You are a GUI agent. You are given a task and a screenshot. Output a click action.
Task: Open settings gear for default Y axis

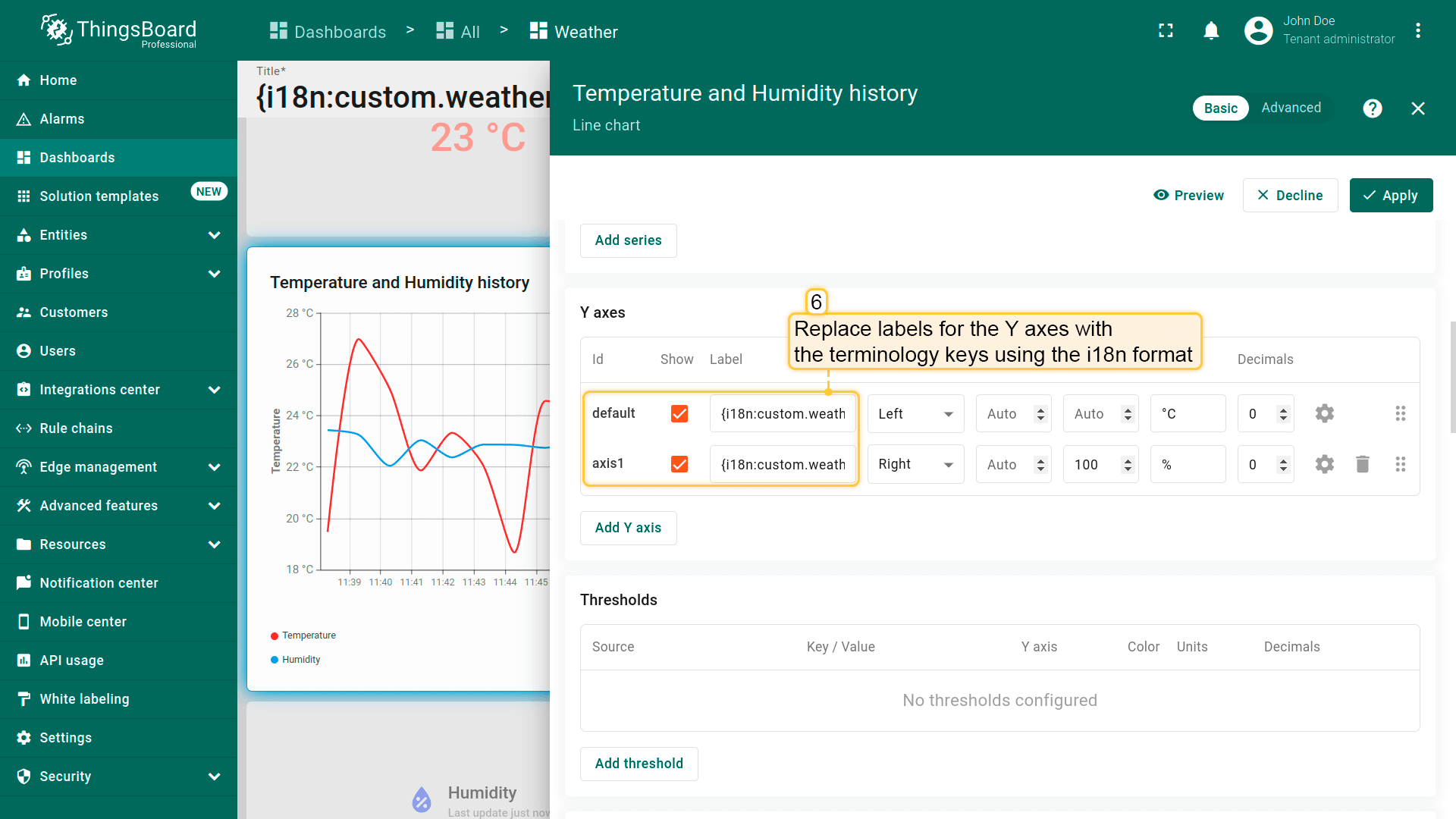pos(1324,413)
